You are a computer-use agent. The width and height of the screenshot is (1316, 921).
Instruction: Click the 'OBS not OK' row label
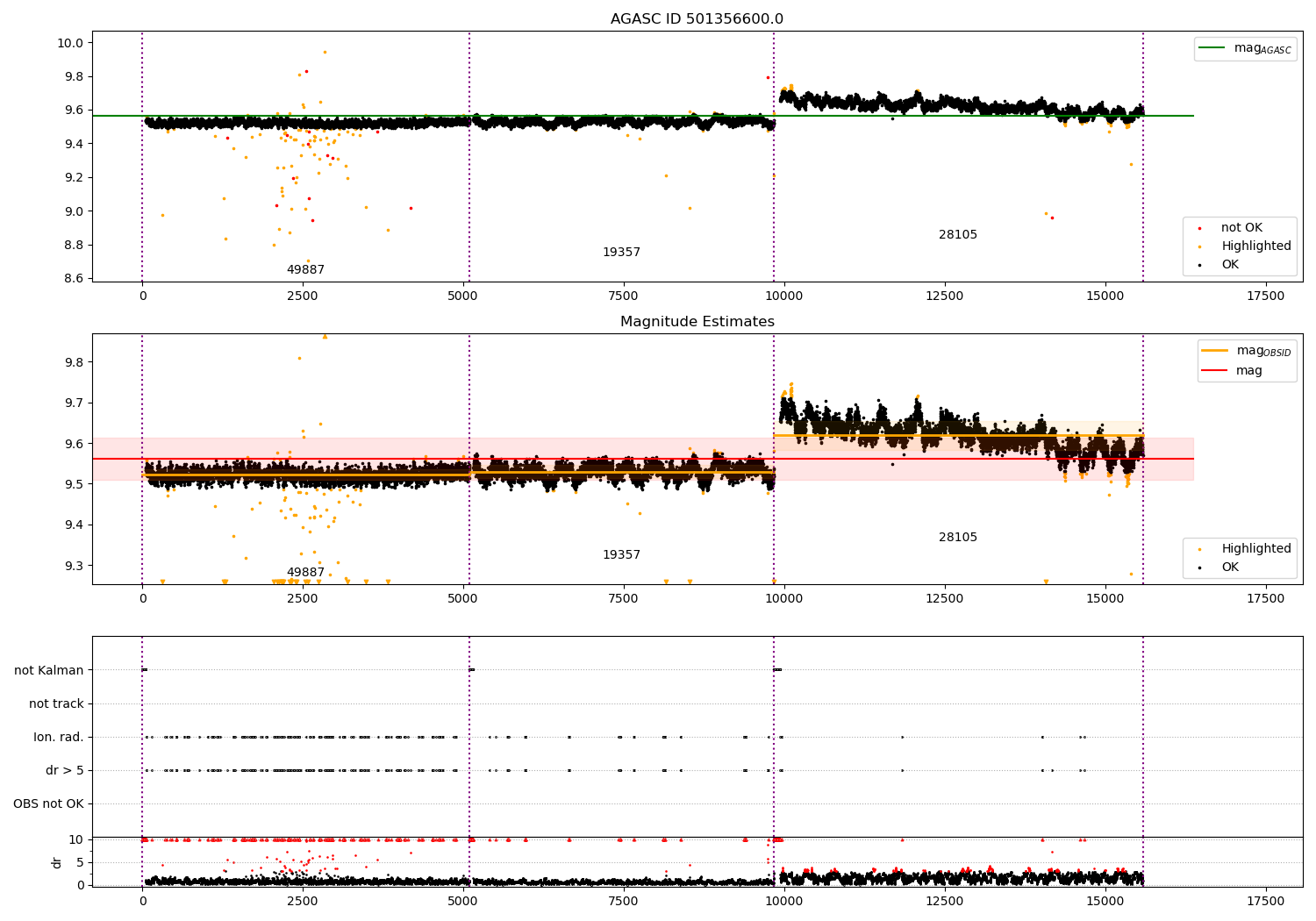pyautogui.click(x=48, y=803)
